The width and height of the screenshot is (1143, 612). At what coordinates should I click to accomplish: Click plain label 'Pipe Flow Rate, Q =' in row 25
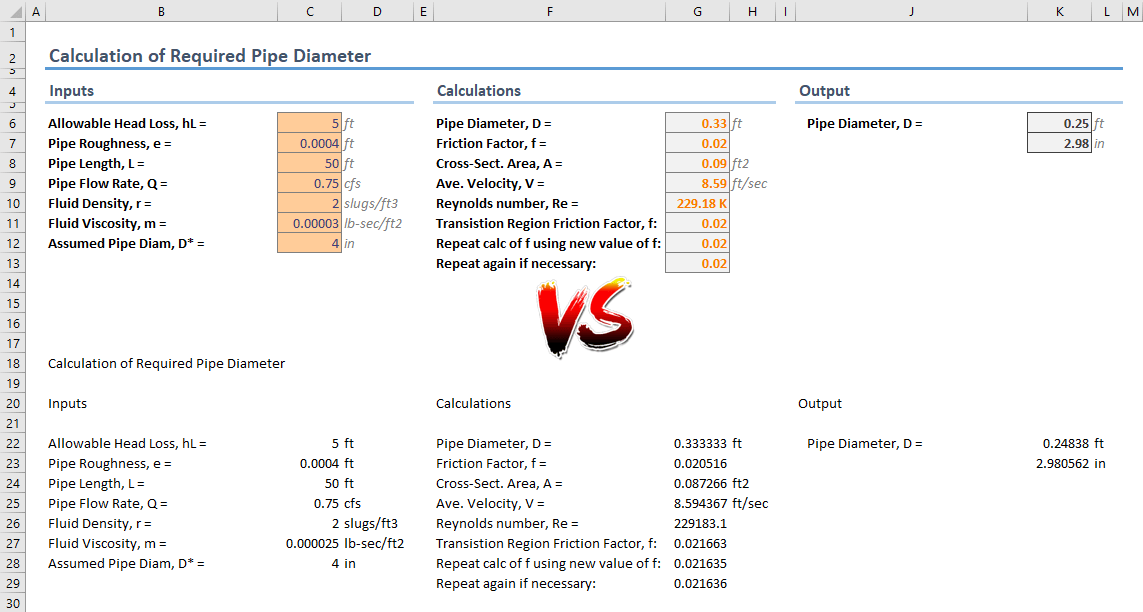tap(108, 503)
